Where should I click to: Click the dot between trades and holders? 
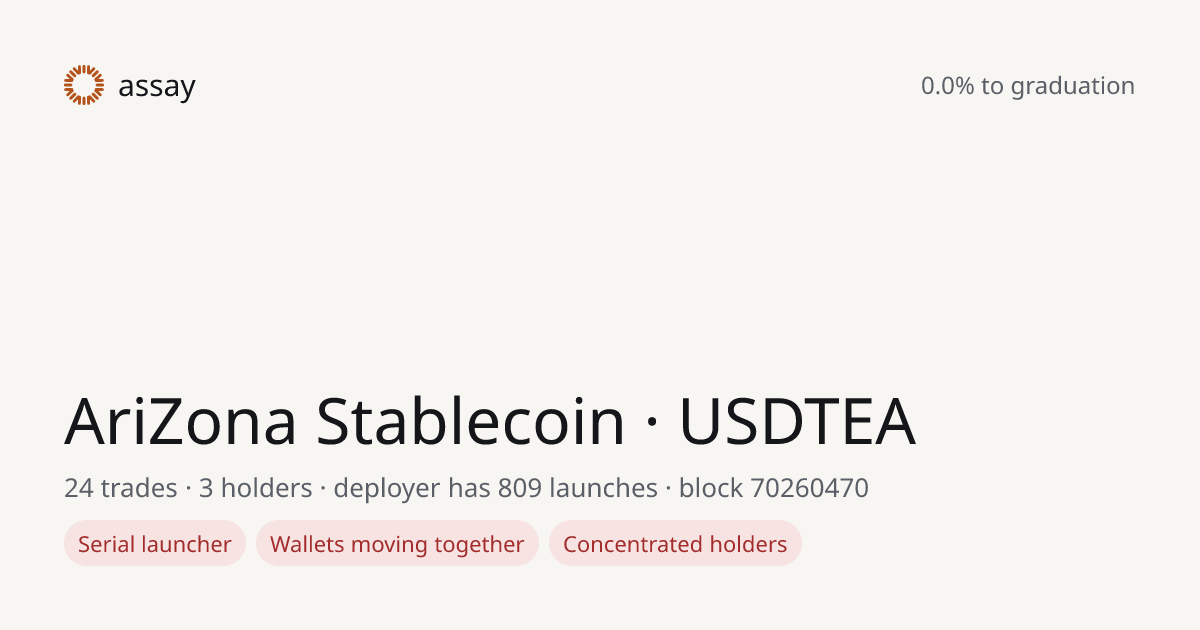188,489
